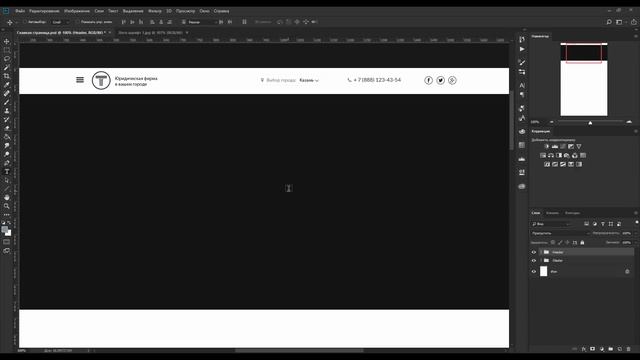Open the Actions panel play icon
Viewport: 640px width, 360px height.
click(x=522, y=49)
